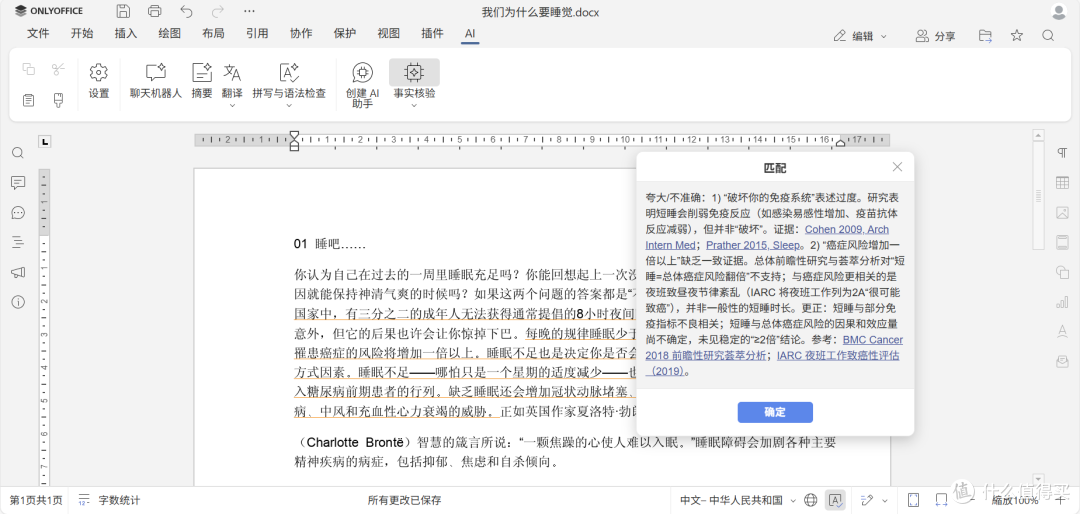Open paragraph settings in right sidebar
Viewport: 1080px width, 514px height.
1062,153
